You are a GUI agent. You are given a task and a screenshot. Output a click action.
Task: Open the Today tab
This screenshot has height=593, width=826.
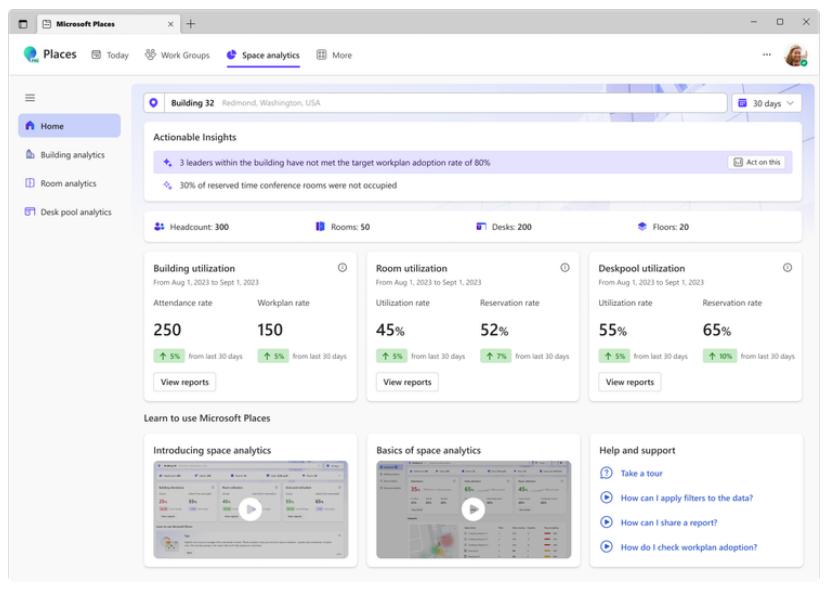110,55
